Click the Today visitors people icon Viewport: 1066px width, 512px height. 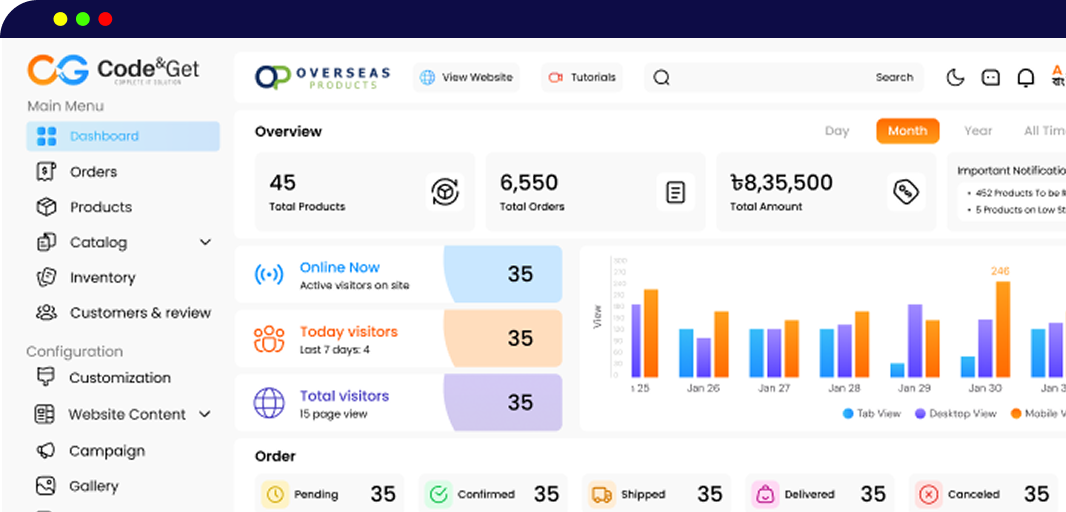click(x=269, y=339)
